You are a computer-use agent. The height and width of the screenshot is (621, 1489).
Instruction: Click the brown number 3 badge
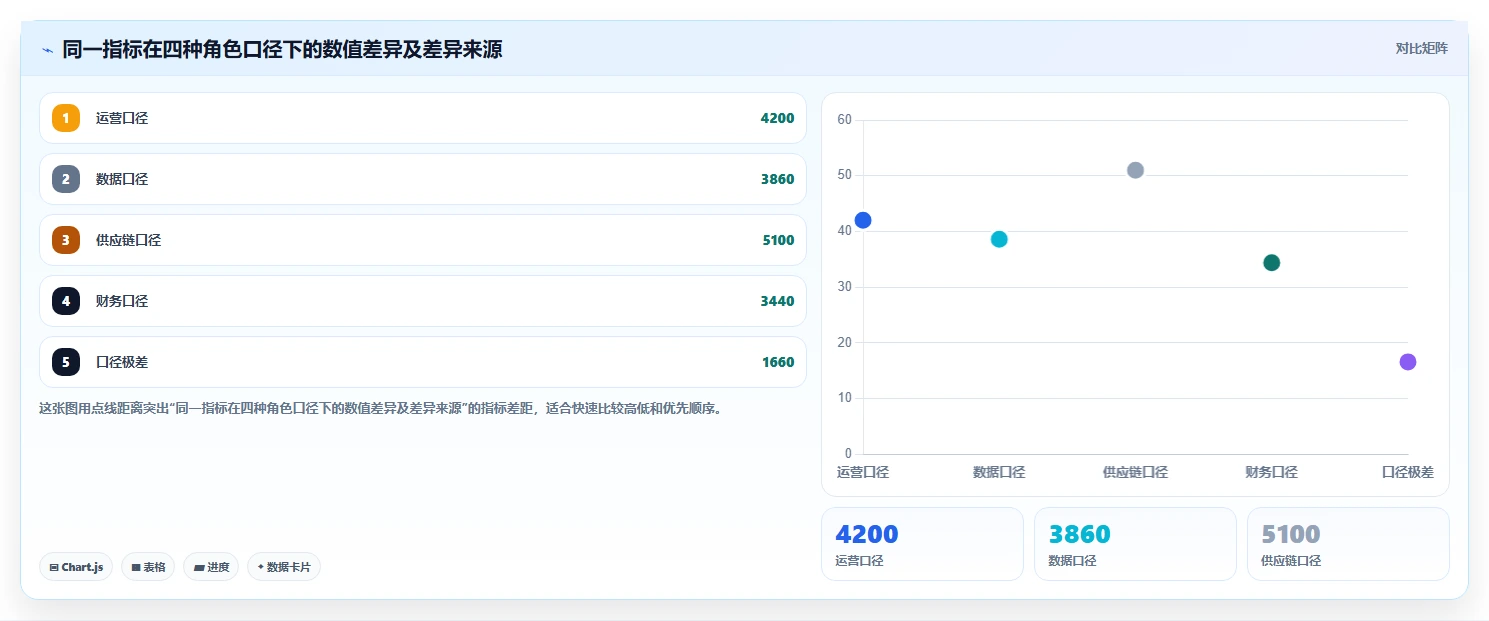[x=66, y=240]
